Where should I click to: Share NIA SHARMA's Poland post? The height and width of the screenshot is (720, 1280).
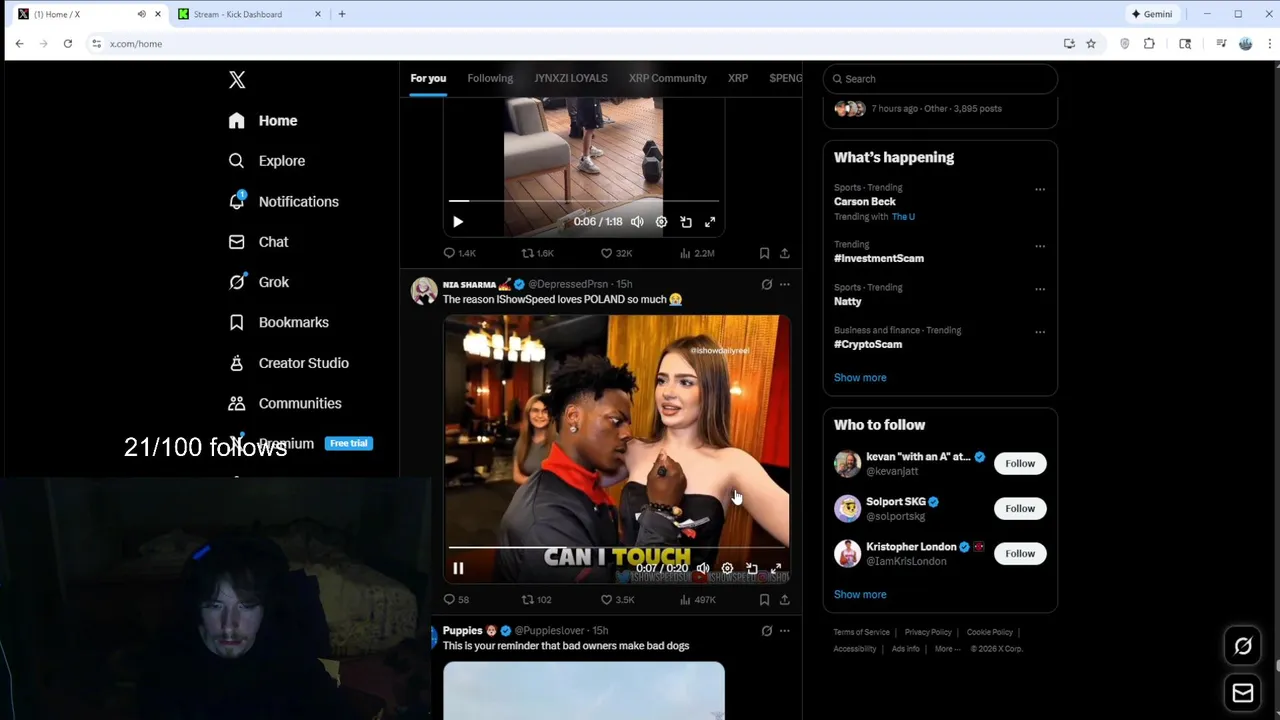[x=785, y=600]
